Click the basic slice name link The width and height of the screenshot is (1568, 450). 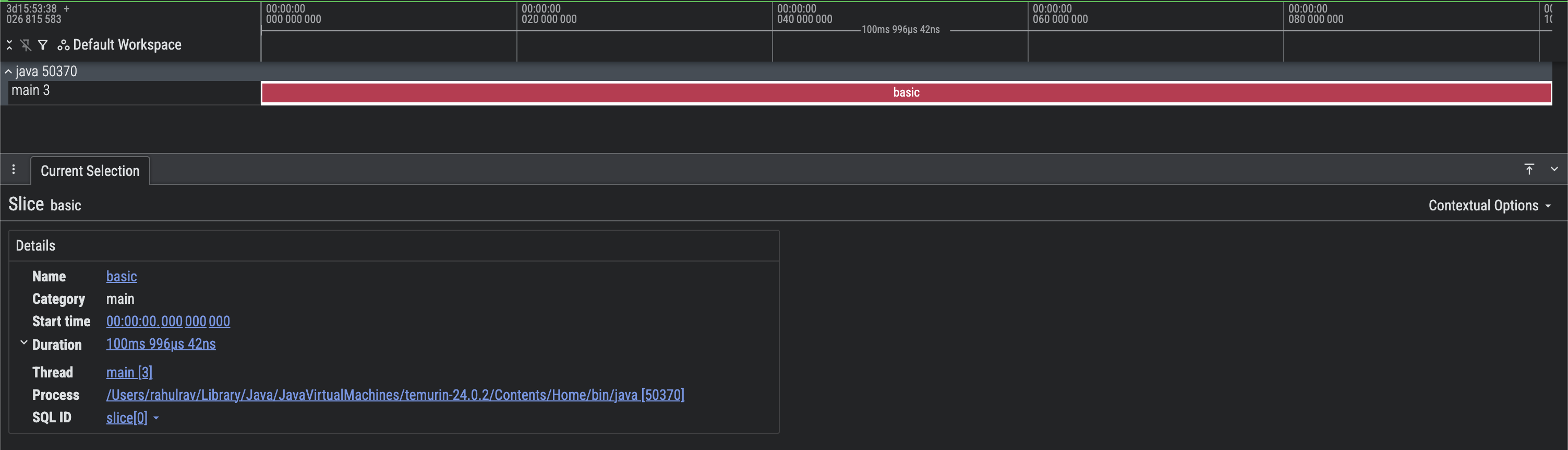[x=121, y=277]
